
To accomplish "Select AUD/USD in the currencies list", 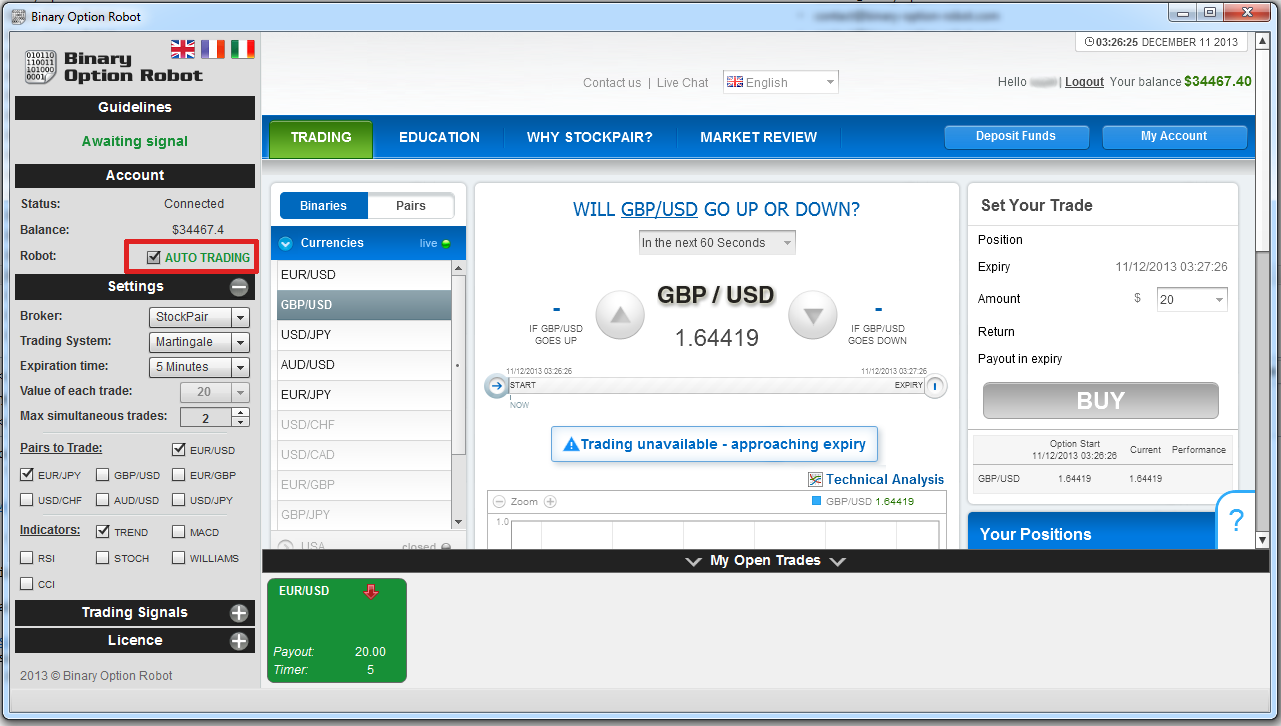I will point(364,365).
